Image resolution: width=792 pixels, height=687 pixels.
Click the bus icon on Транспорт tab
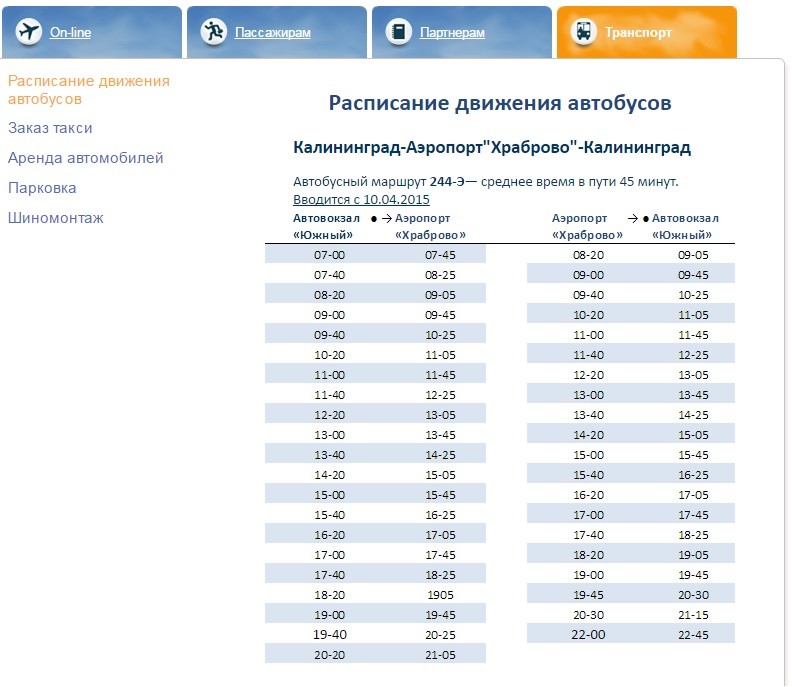(583, 32)
